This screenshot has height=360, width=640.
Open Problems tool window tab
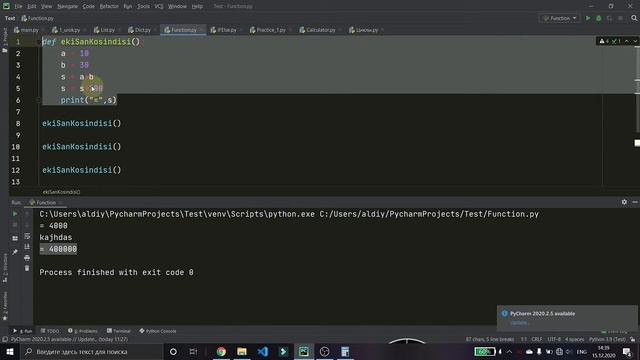pyautogui.click(x=83, y=331)
